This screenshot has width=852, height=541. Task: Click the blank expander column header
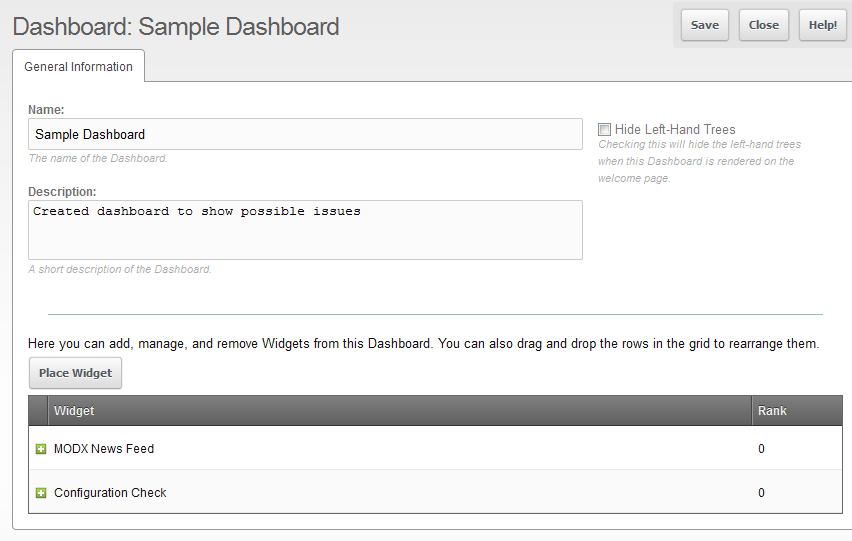(38, 411)
